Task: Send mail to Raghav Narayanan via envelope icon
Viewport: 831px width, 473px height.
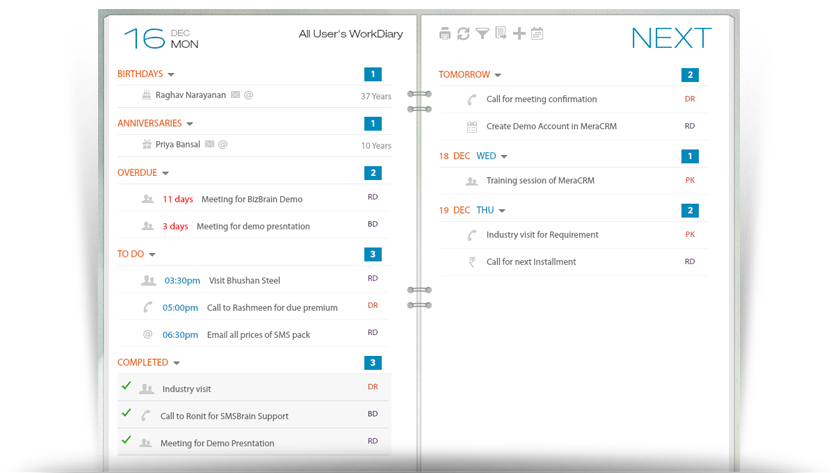Action: [x=235, y=95]
